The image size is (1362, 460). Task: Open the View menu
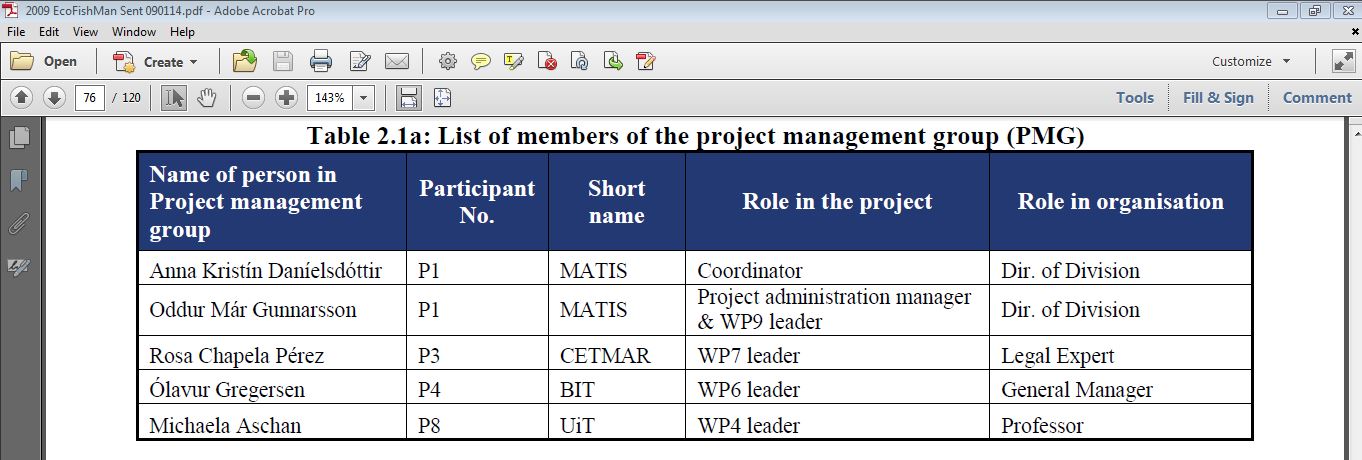click(85, 32)
